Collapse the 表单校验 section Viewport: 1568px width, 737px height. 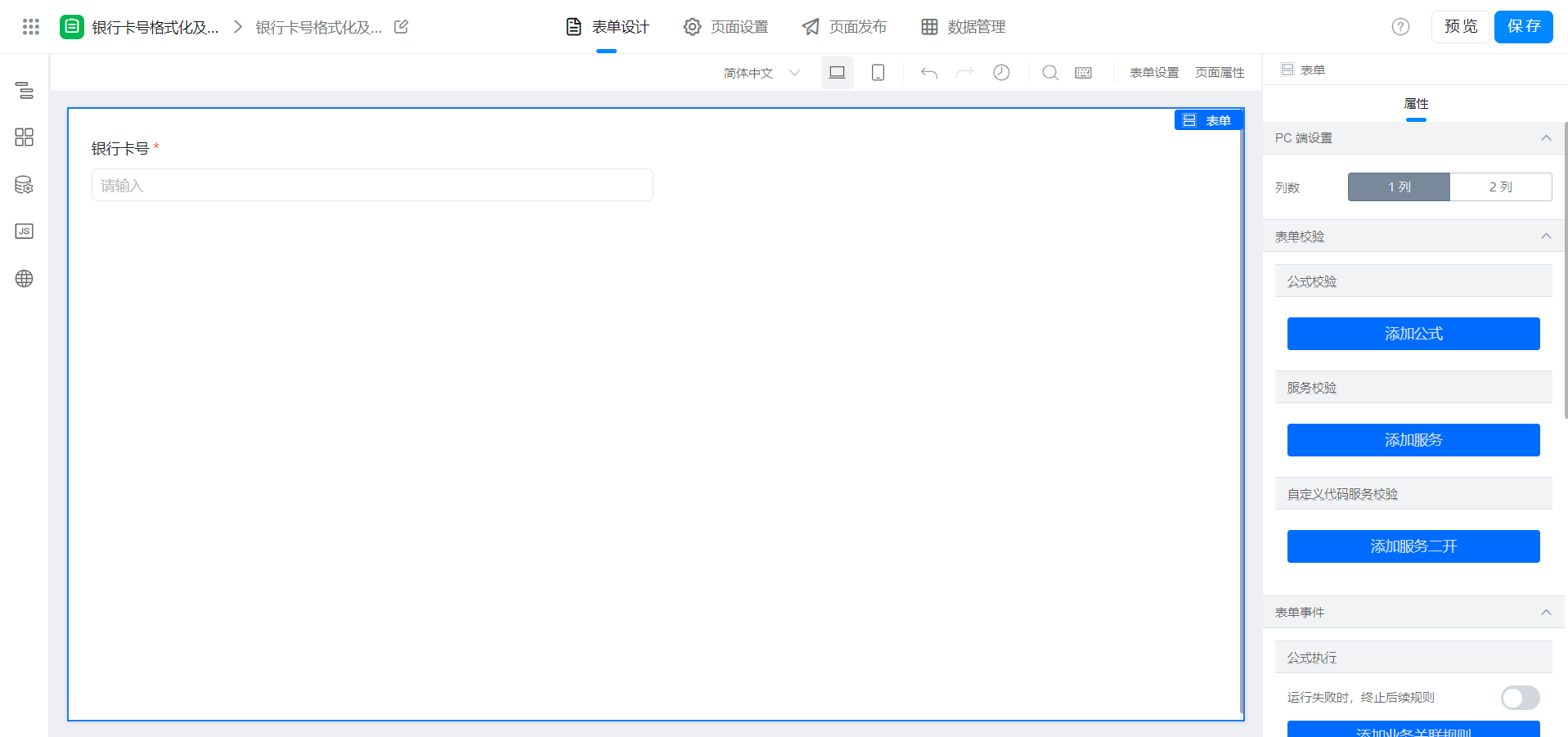[x=1546, y=236]
